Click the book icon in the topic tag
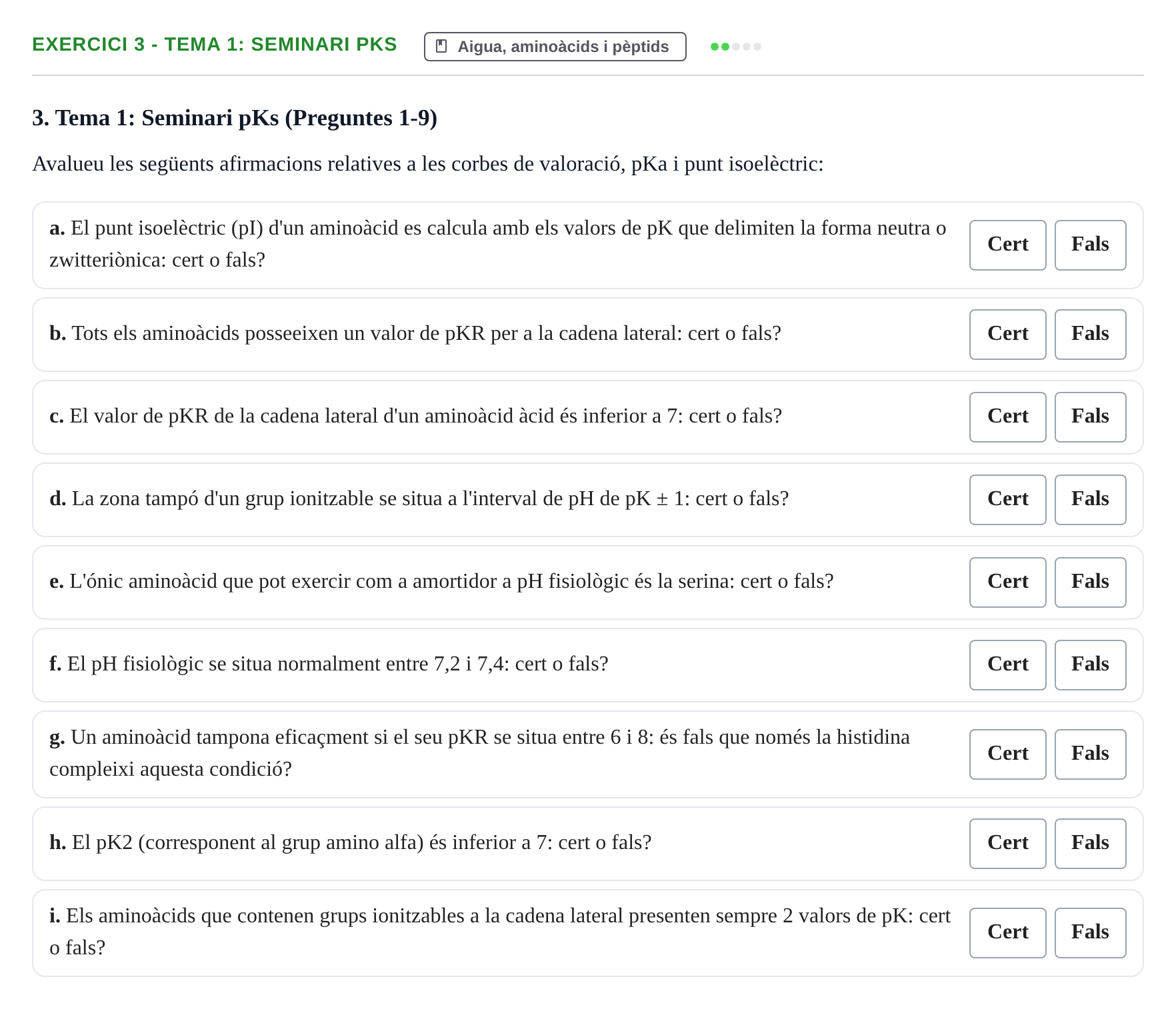 pyautogui.click(x=441, y=46)
